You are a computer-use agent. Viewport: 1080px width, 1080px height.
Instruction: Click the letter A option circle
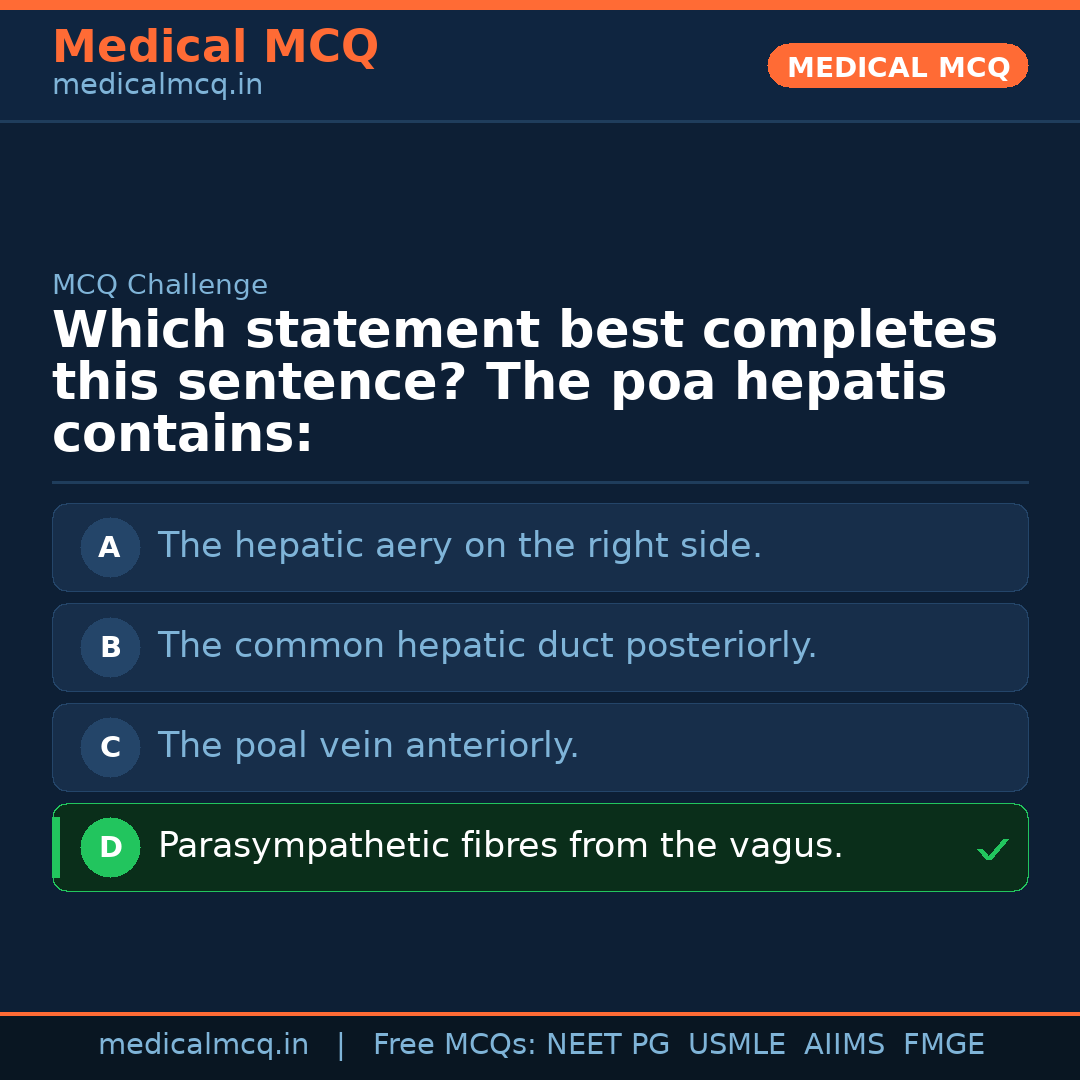click(110, 547)
